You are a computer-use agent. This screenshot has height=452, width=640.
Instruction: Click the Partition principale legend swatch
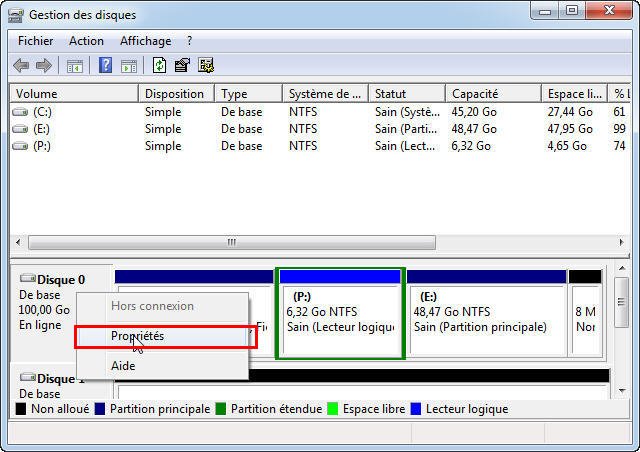click(x=100, y=409)
